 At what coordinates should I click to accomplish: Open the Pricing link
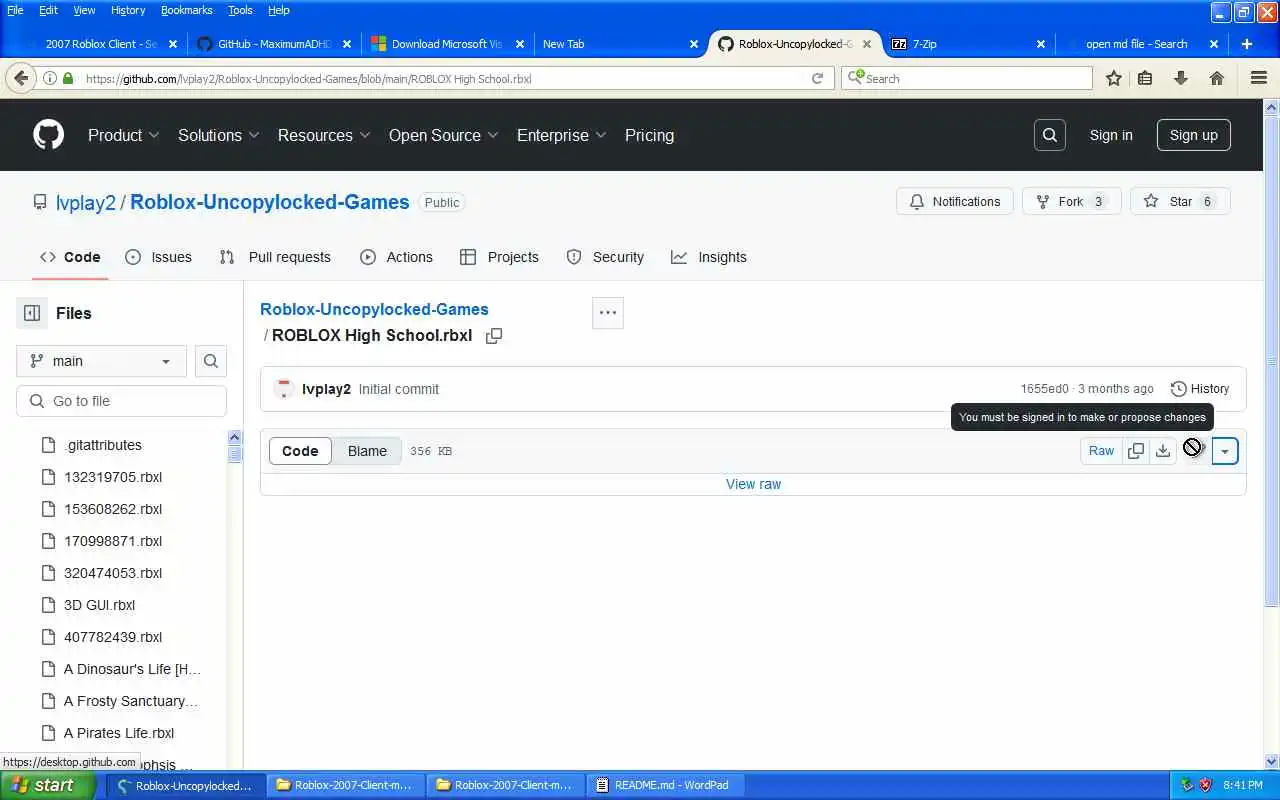pyautogui.click(x=649, y=135)
